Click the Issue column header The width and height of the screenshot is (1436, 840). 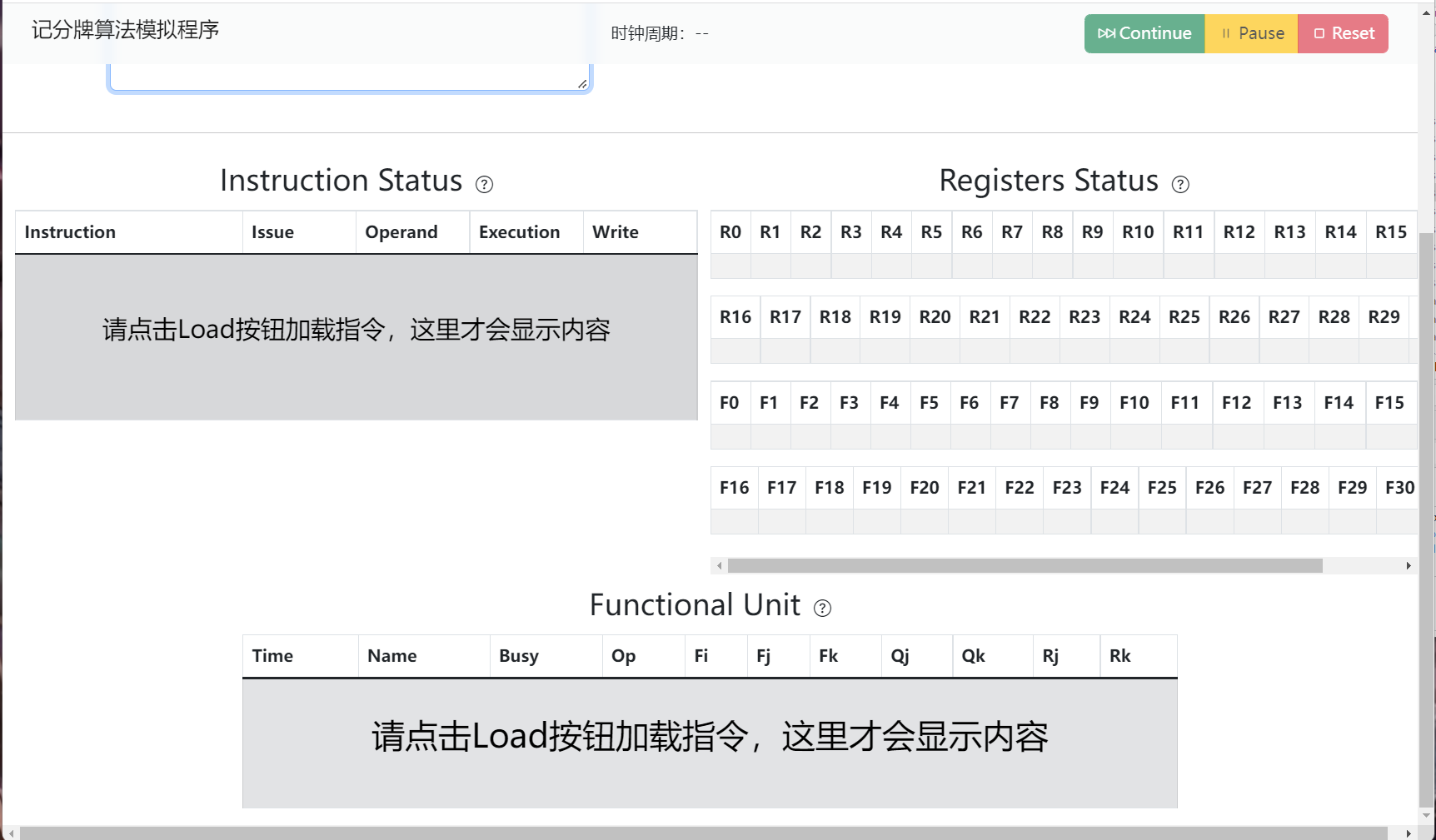pyautogui.click(x=299, y=232)
